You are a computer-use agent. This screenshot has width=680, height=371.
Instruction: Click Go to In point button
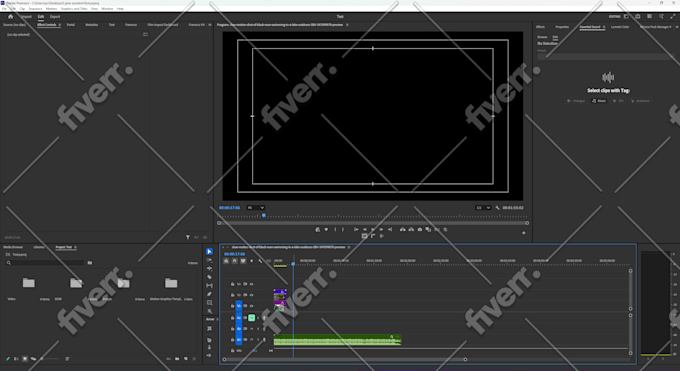click(356, 230)
